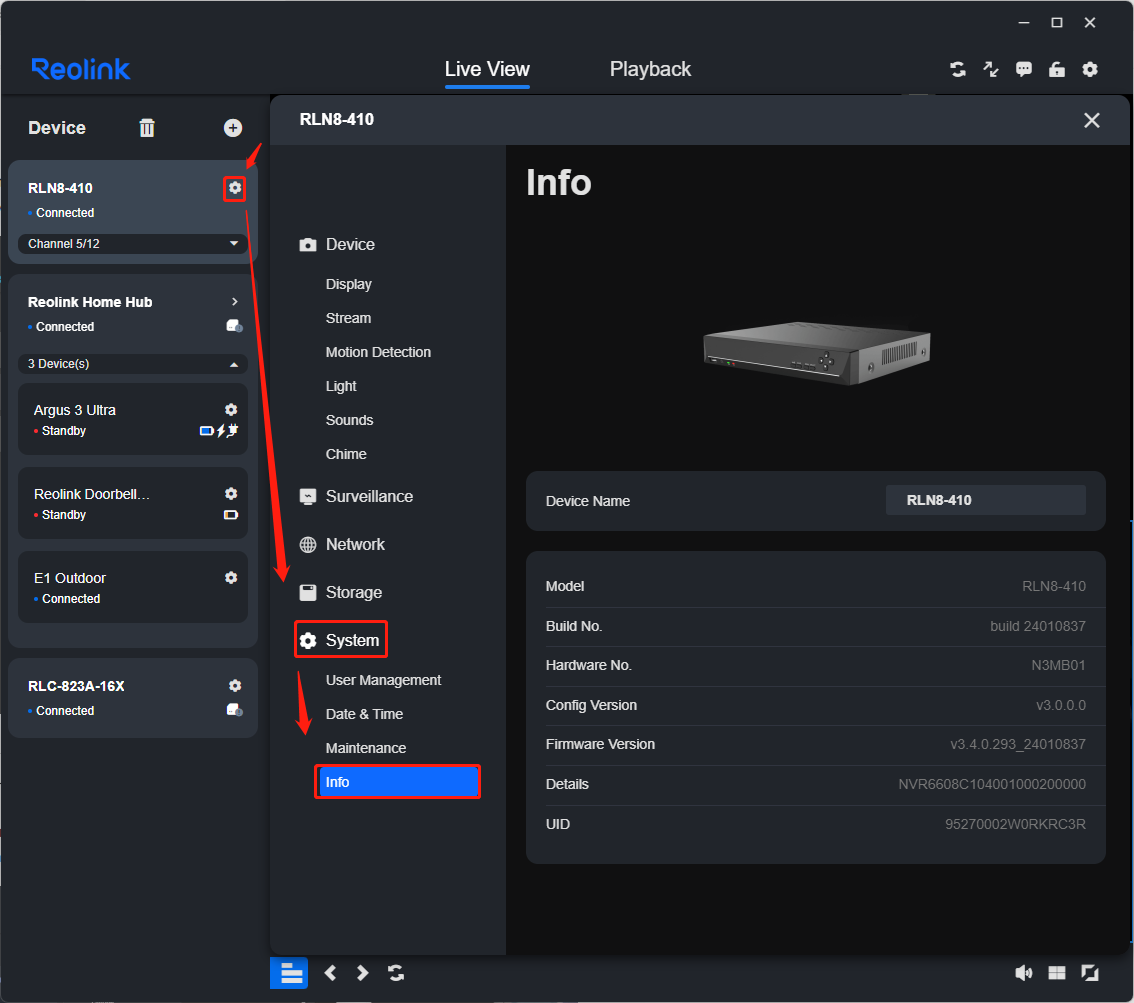Open Stream settings
The height and width of the screenshot is (1003, 1134).
click(x=349, y=318)
